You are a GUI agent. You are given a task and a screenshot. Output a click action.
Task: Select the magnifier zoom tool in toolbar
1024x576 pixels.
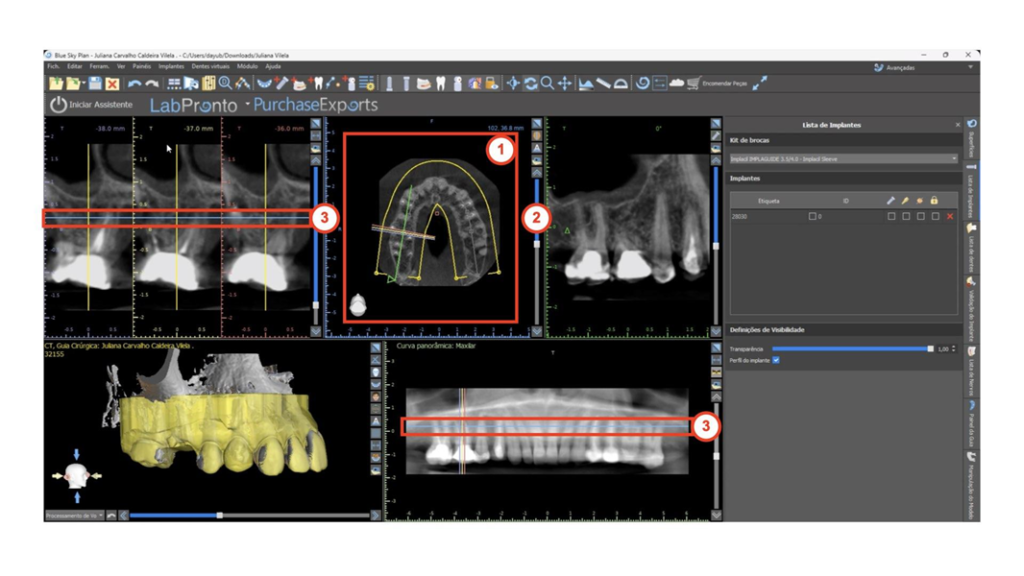(x=547, y=85)
